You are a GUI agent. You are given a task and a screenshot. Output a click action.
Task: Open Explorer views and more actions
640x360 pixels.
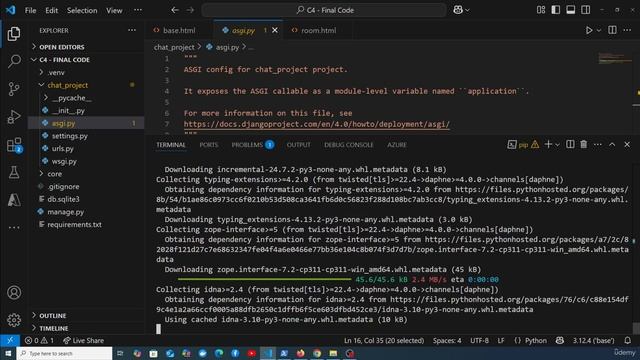pos(132,30)
